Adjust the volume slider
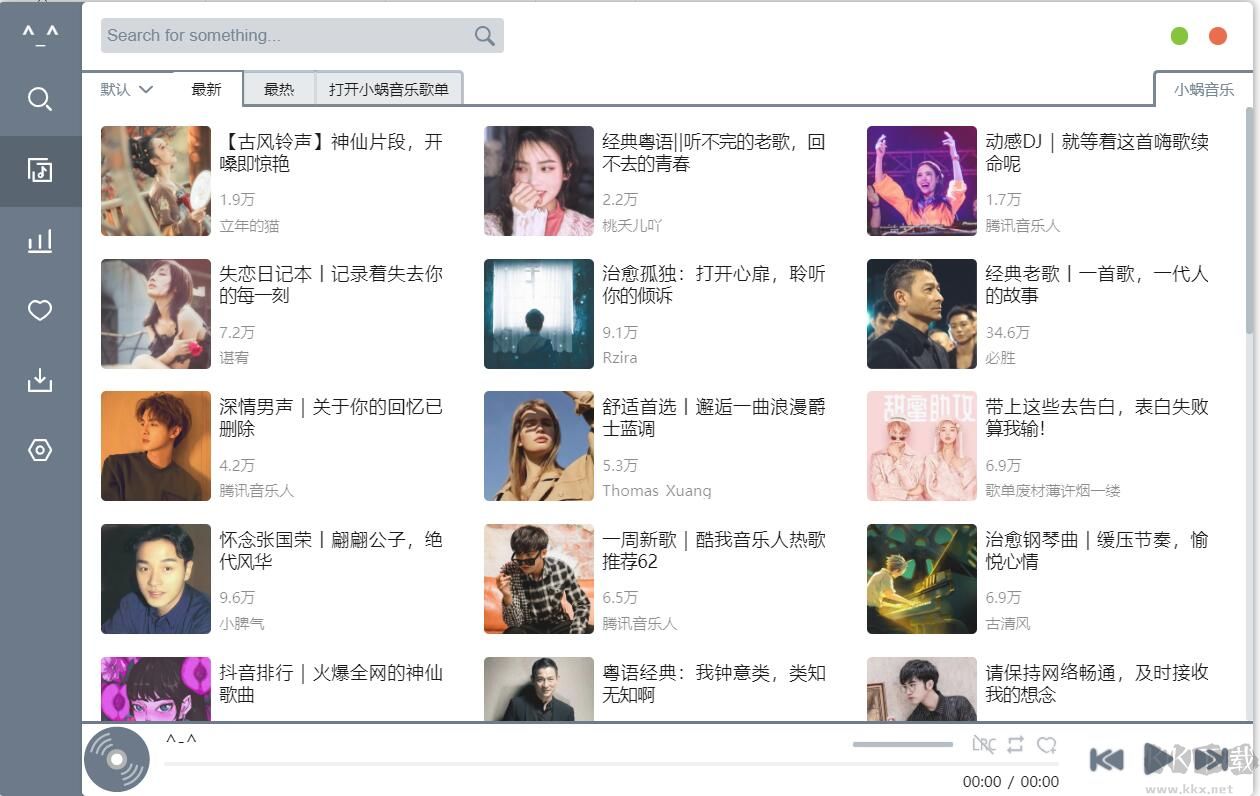The height and width of the screenshot is (796, 1260). [x=900, y=744]
